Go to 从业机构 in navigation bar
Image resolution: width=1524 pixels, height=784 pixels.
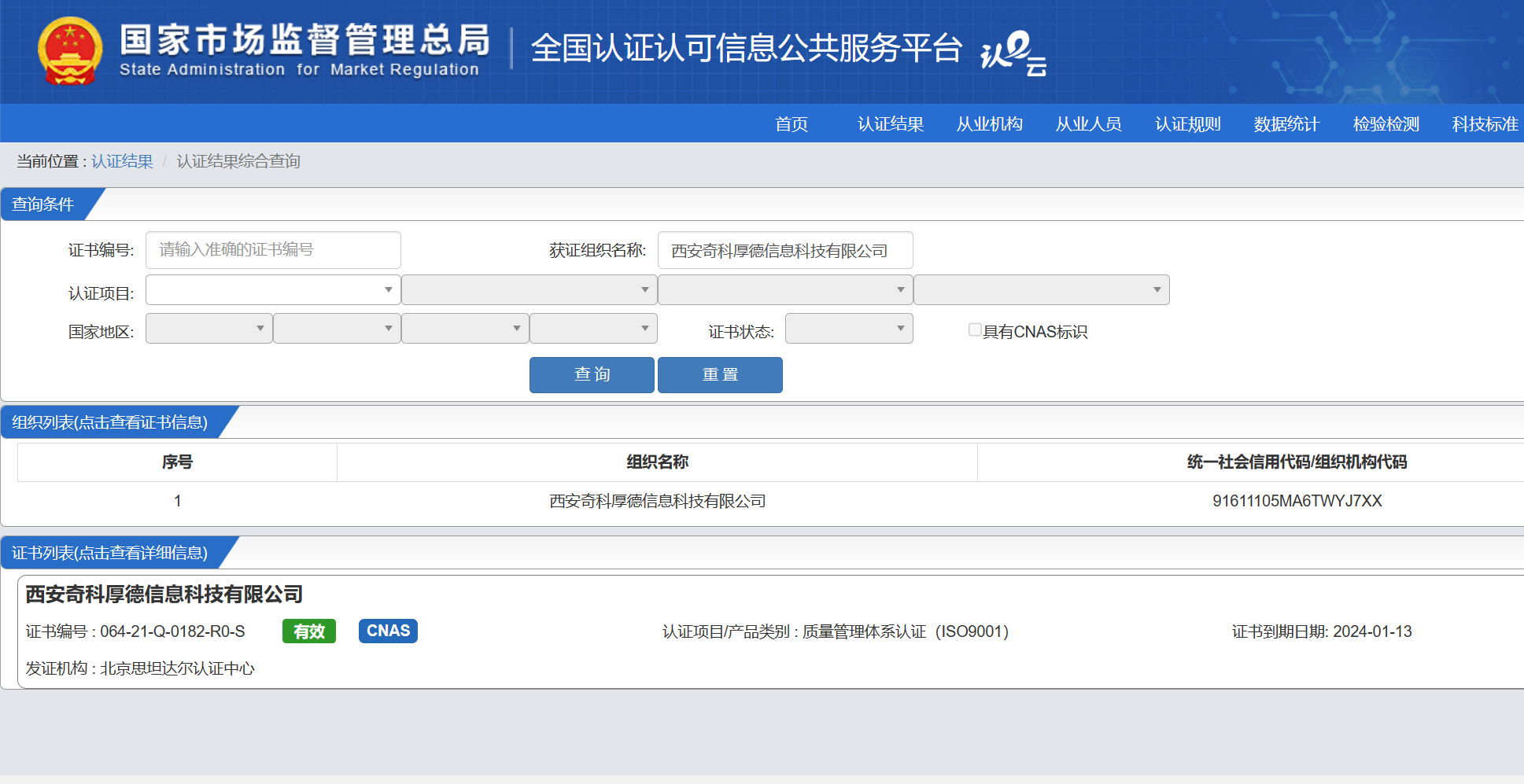pos(990,124)
